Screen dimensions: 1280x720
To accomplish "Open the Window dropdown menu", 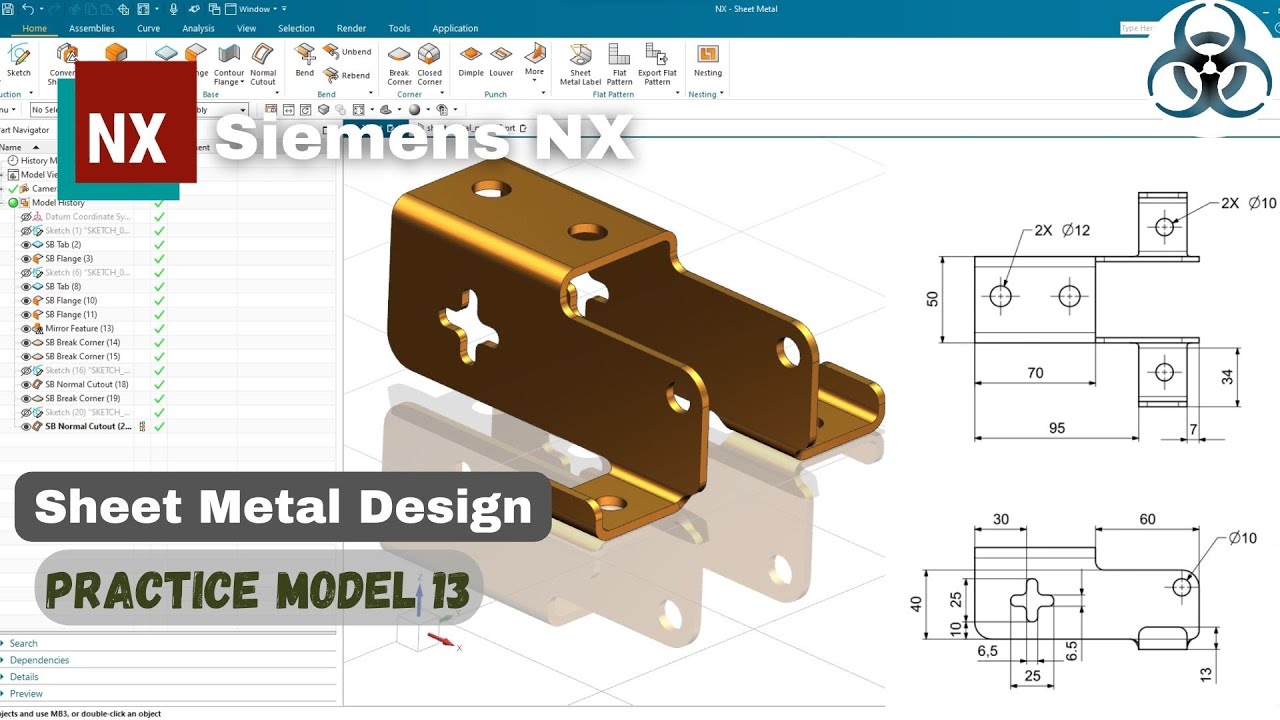I will (253, 9).
